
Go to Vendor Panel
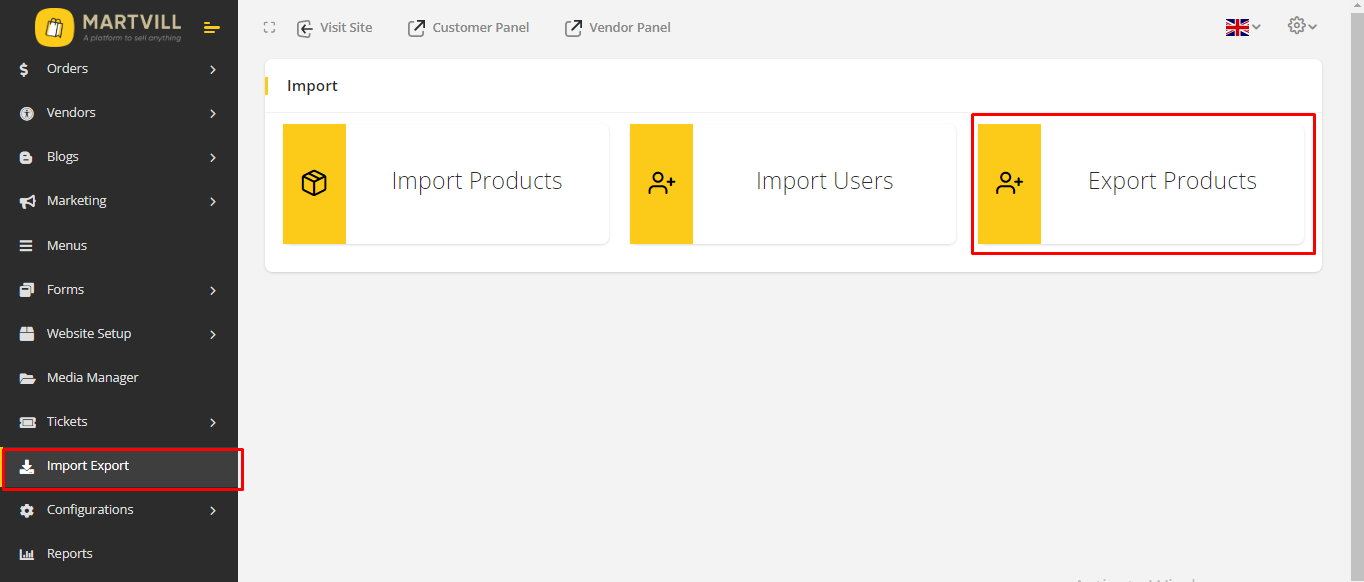pos(618,28)
